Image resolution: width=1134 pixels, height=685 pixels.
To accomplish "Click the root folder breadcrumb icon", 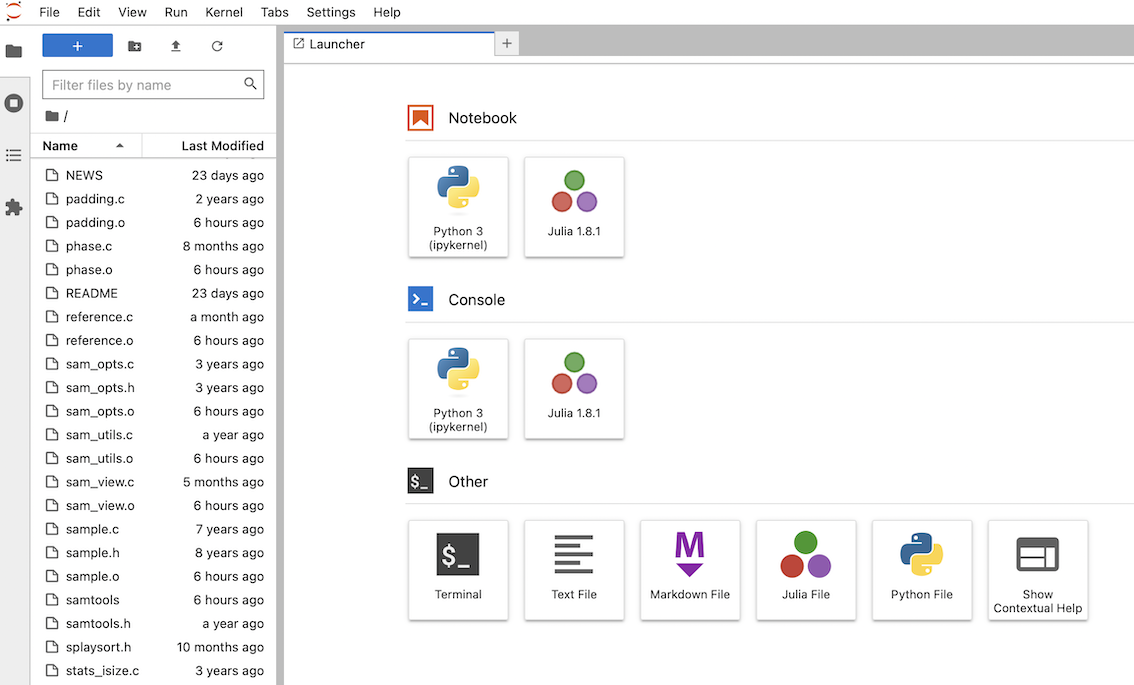I will click(x=51, y=116).
